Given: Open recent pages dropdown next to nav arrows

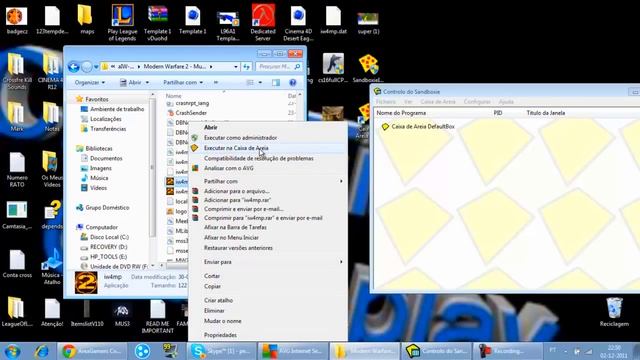Looking at the screenshot, I should tap(96, 67).
